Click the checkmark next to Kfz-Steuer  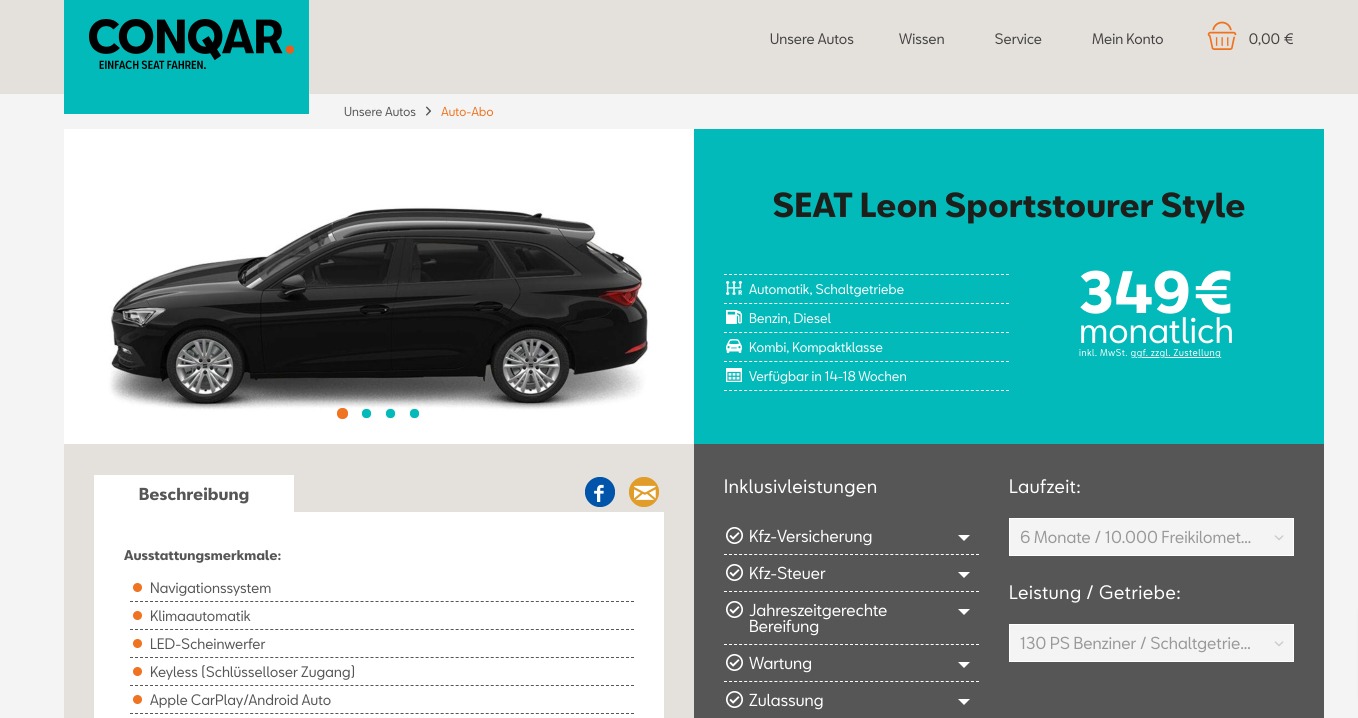734,573
